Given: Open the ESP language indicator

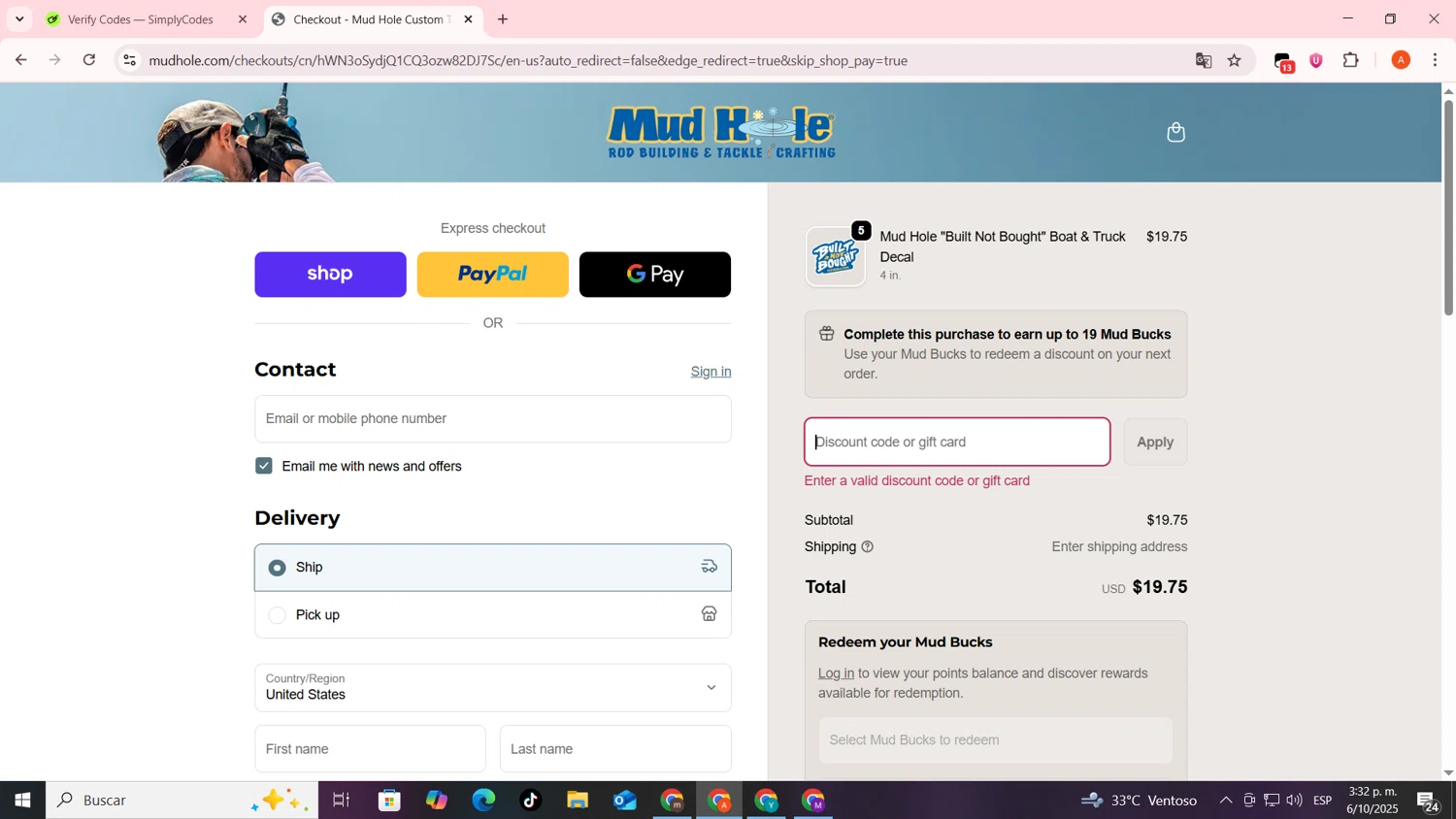Looking at the screenshot, I should [x=1323, y=801].
